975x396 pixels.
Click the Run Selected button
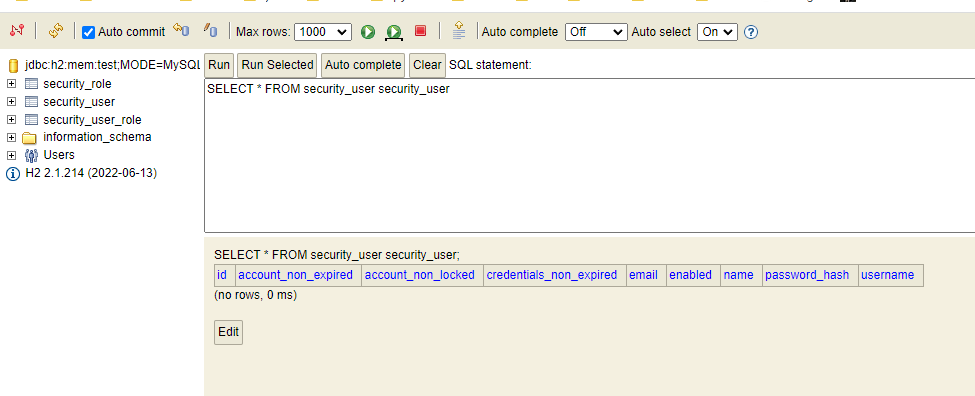277,65
